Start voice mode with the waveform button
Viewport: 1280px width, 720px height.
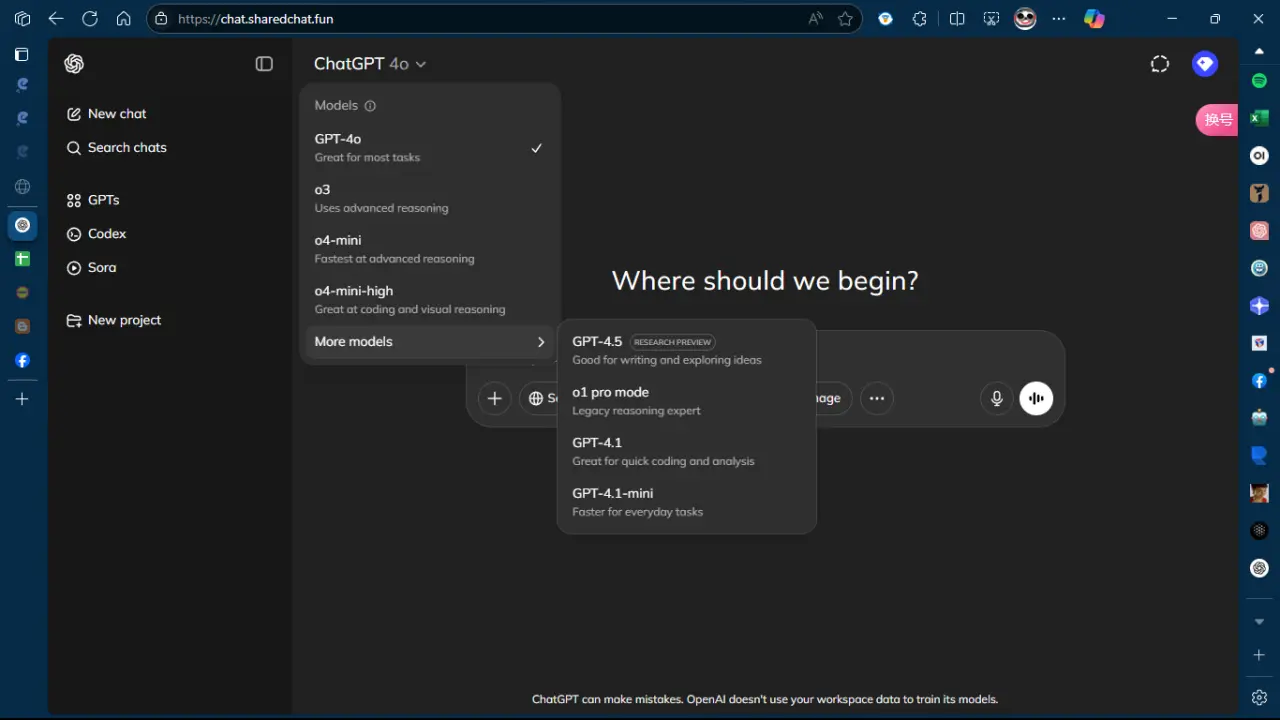pyautogui.click(x=1036, y=398)
